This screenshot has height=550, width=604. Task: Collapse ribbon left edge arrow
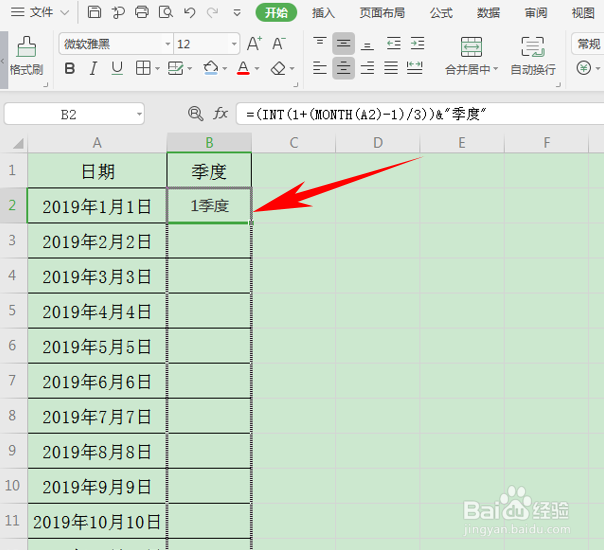tap(3, 60)
